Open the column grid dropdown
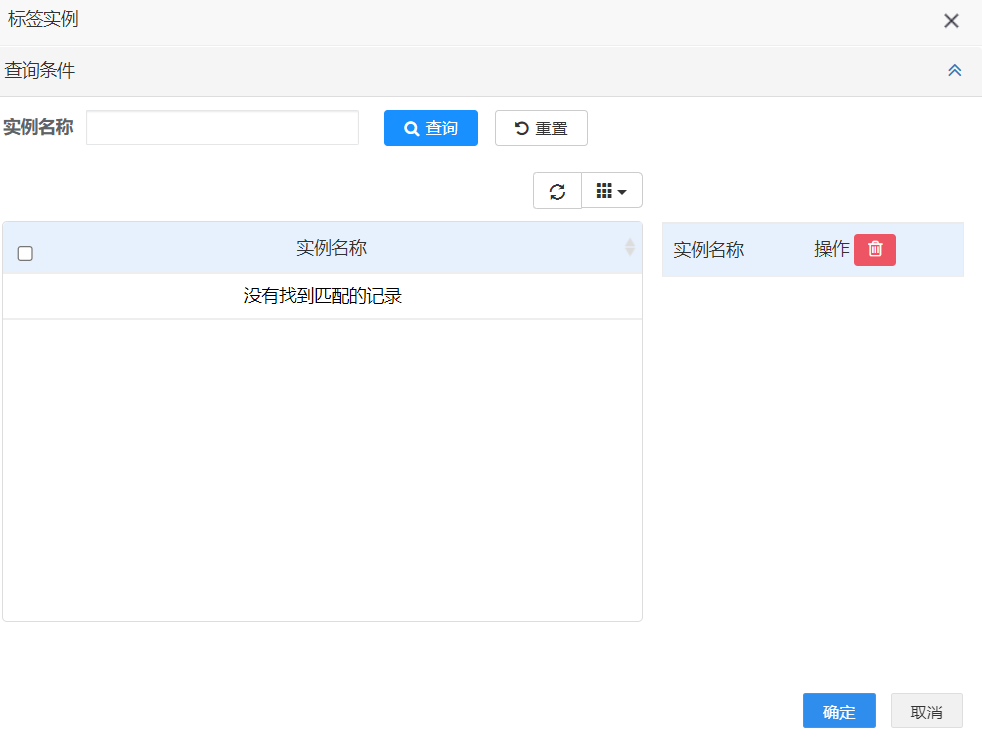Image resolution: width=982 pixels, height=739 pixels. [x=612, y=191]
